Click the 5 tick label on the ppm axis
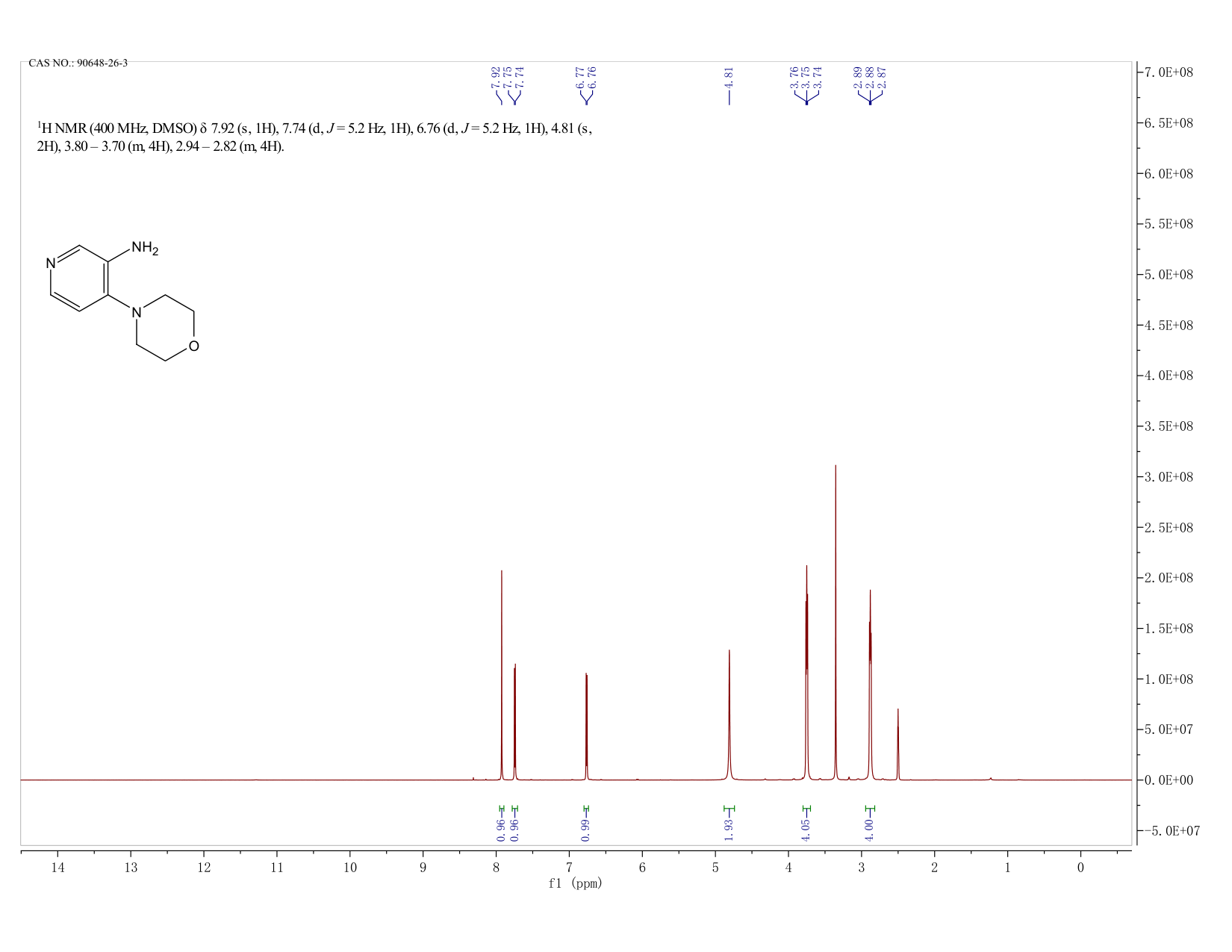Screen dimensions: 1232x952 [715, 868]
